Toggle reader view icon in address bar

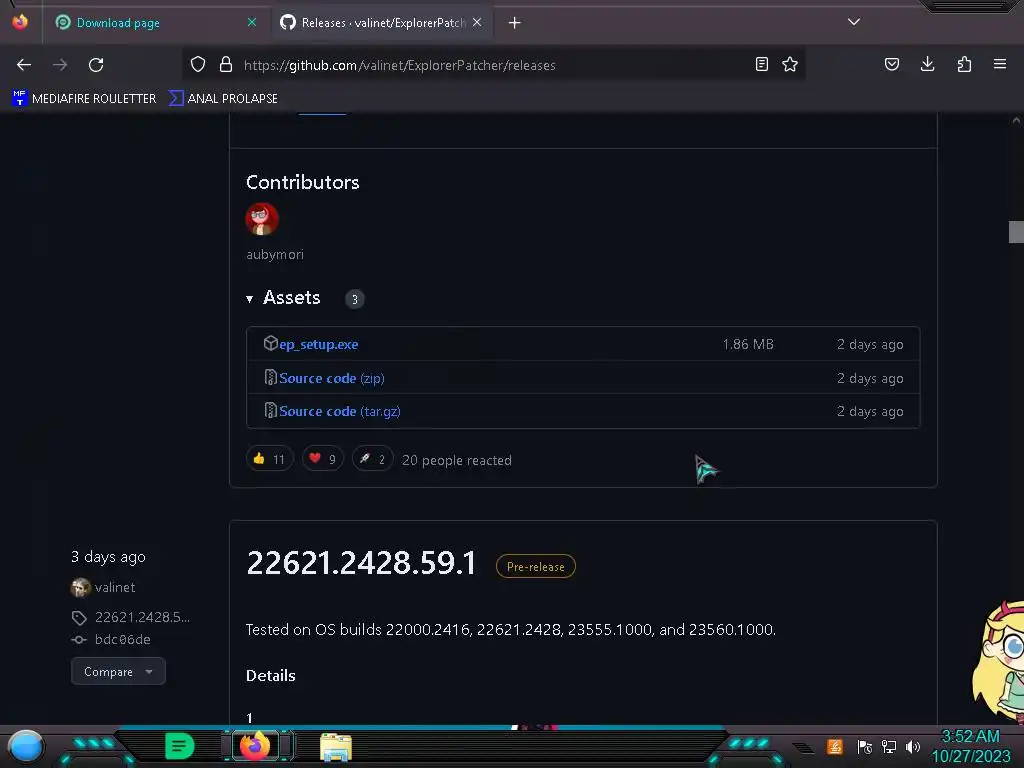point(761,64)
